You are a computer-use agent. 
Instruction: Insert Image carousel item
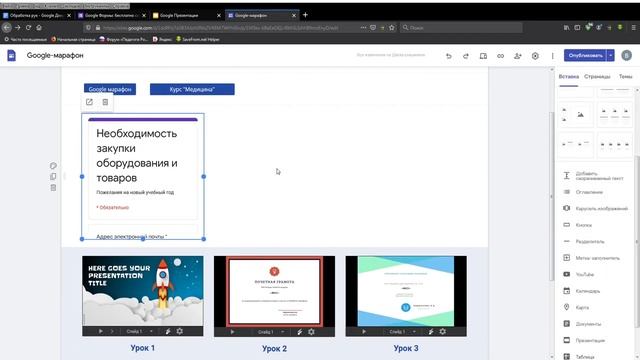pyautogui.click(x=595, y=208)
